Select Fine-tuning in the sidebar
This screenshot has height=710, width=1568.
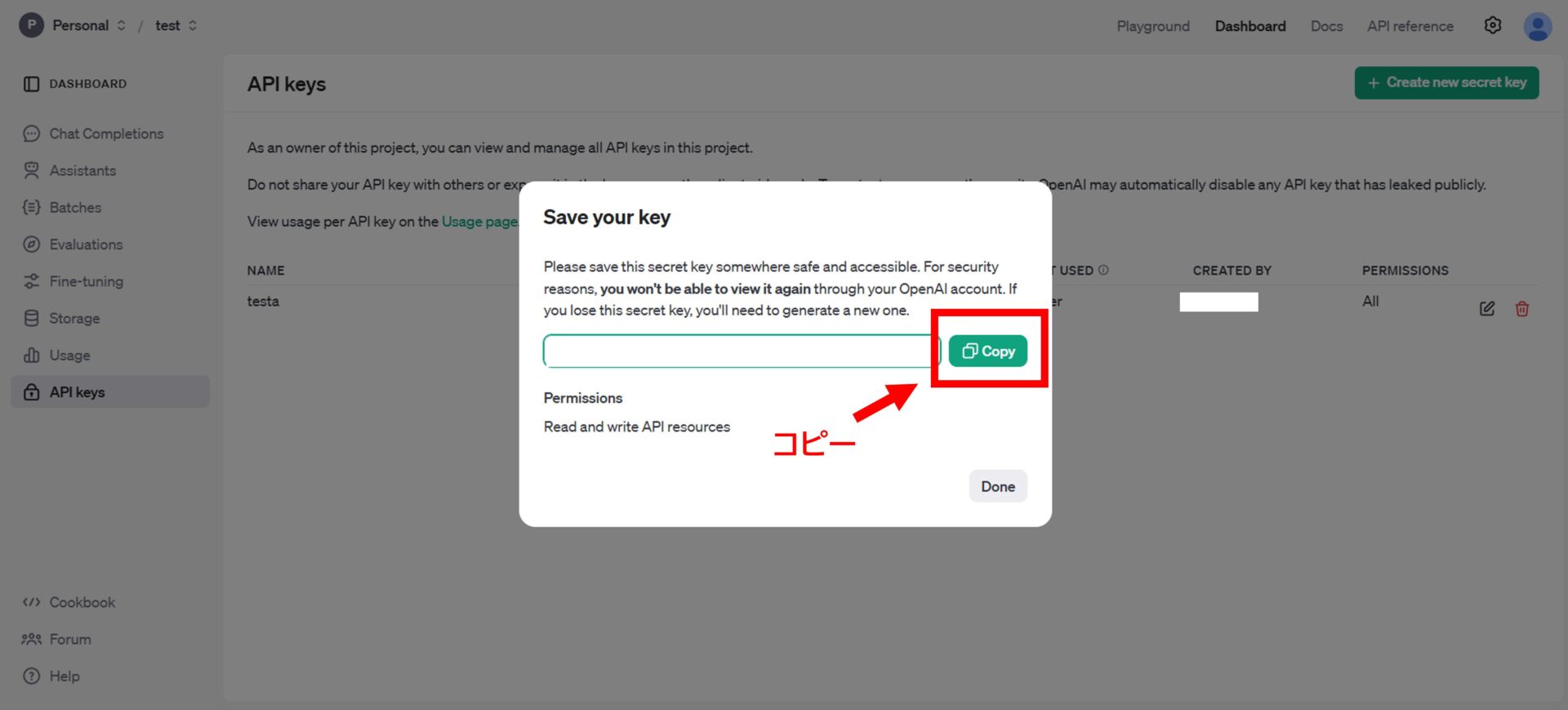coord(86,282)
